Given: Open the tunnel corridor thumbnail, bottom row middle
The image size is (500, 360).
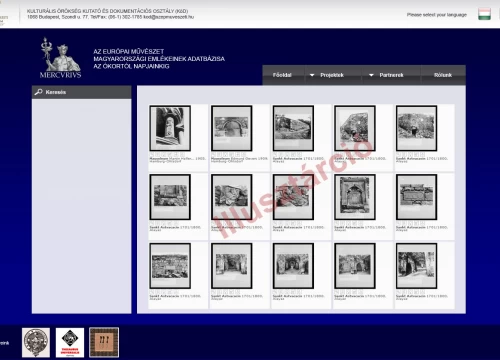Looking at the screenshot, I should click(x=293, y=266).
